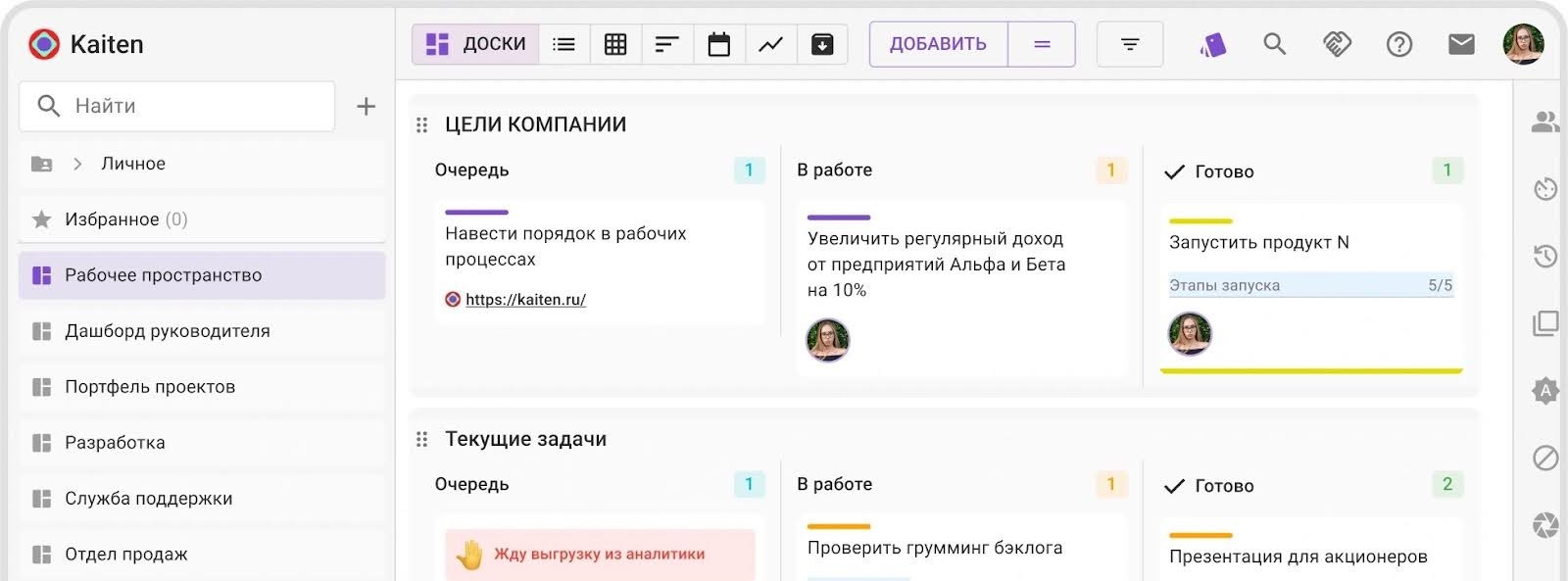Open the timer icon in right sidebar

pos(1545,189)
